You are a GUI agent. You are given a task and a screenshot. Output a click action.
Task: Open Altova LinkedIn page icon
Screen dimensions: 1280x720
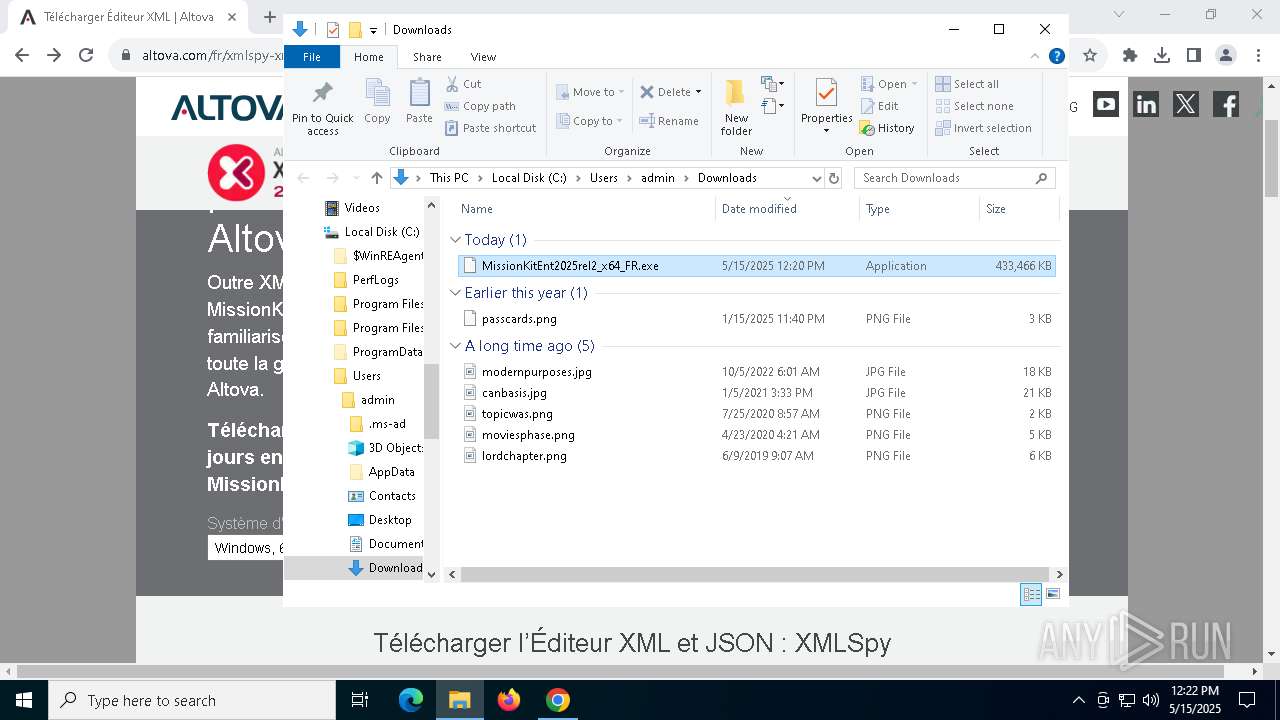pyautogui.click(x=1146, y=103)
